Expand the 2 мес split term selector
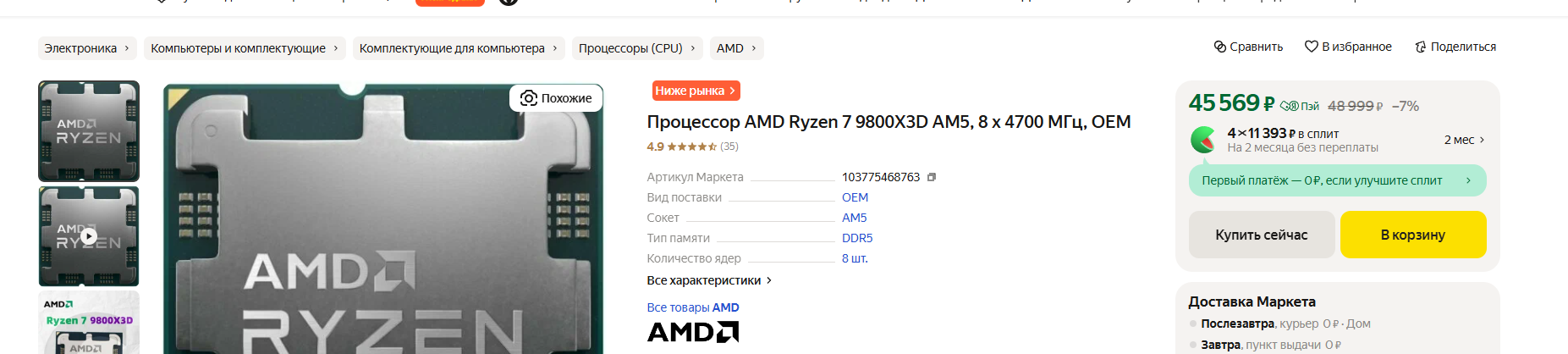Screen dimensions: 1568x354 pyautogui.click(x=1465, y=140)
